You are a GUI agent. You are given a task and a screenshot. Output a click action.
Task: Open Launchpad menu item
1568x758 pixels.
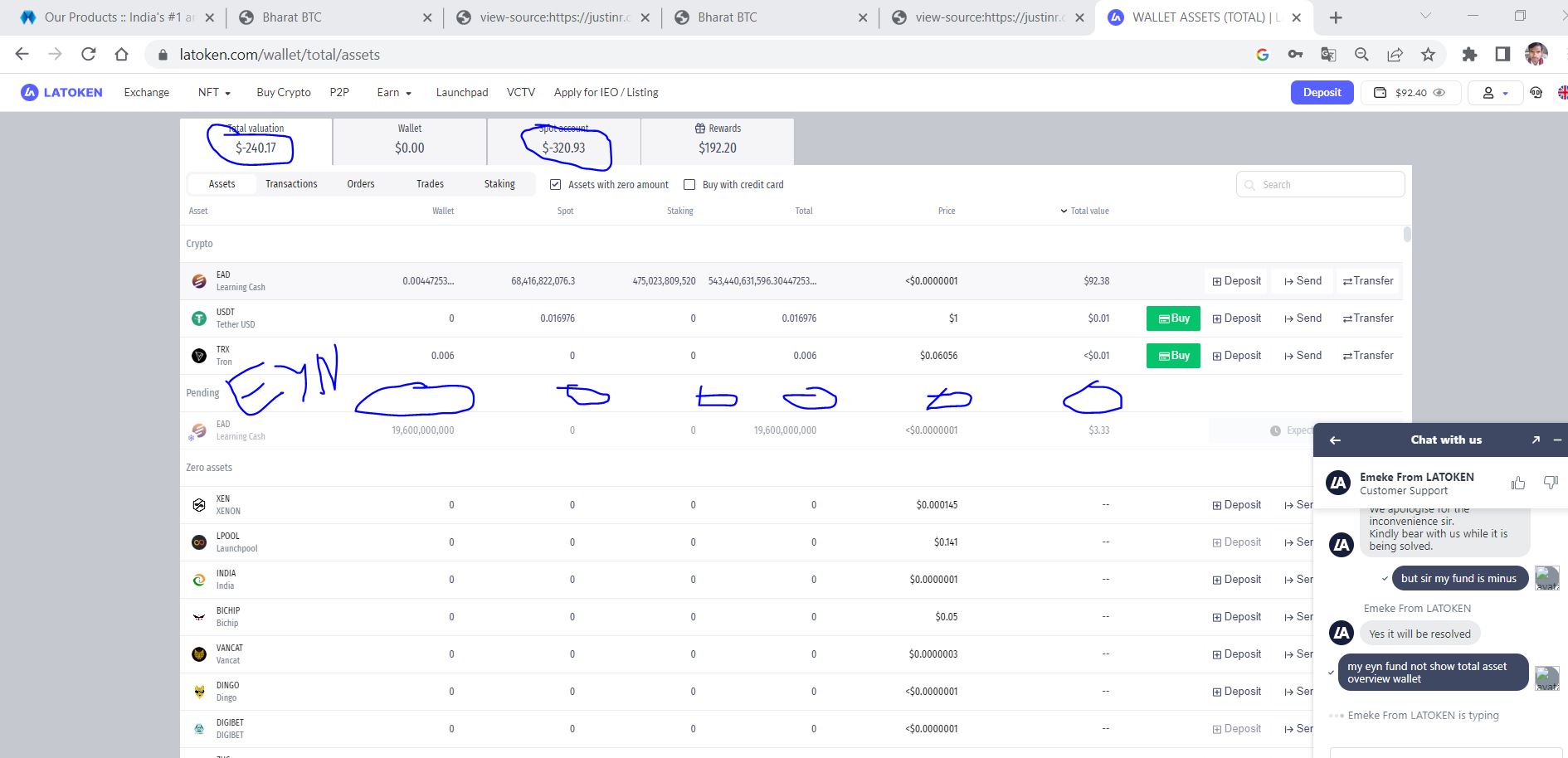(x=462, y=93)
